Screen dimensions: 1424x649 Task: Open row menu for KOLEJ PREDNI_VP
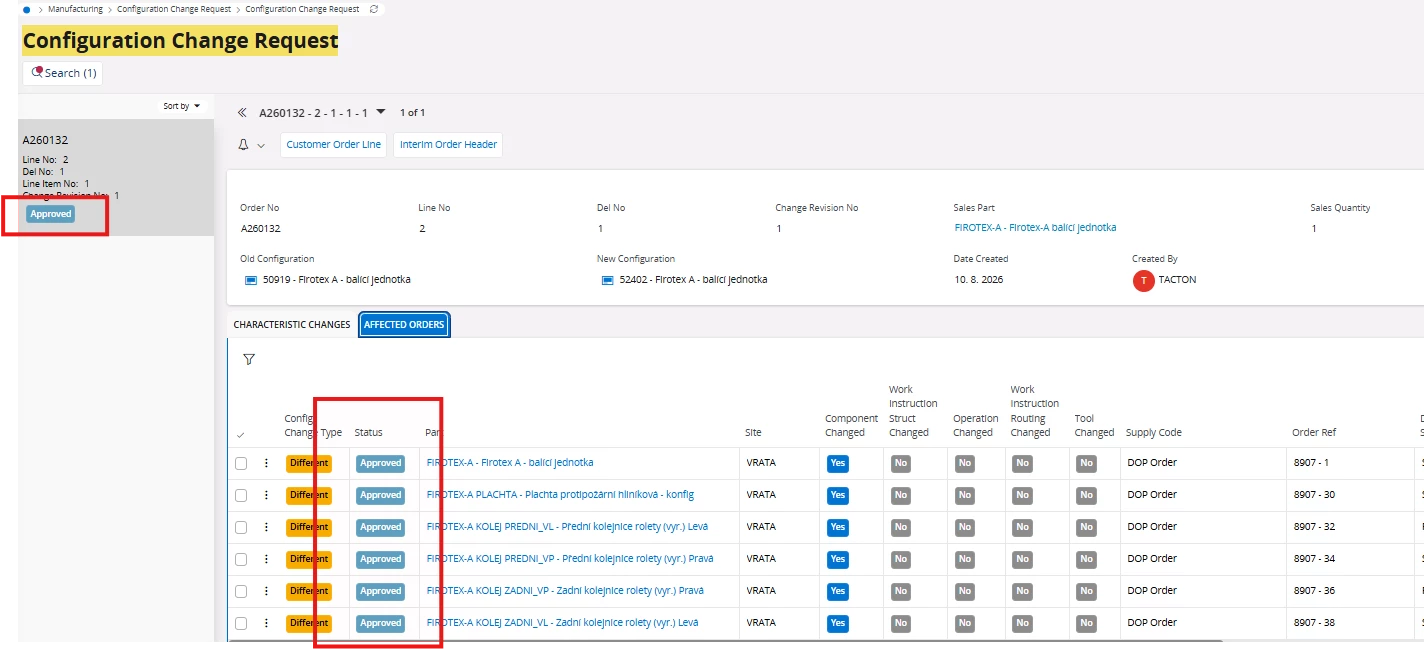click(266, 559)
